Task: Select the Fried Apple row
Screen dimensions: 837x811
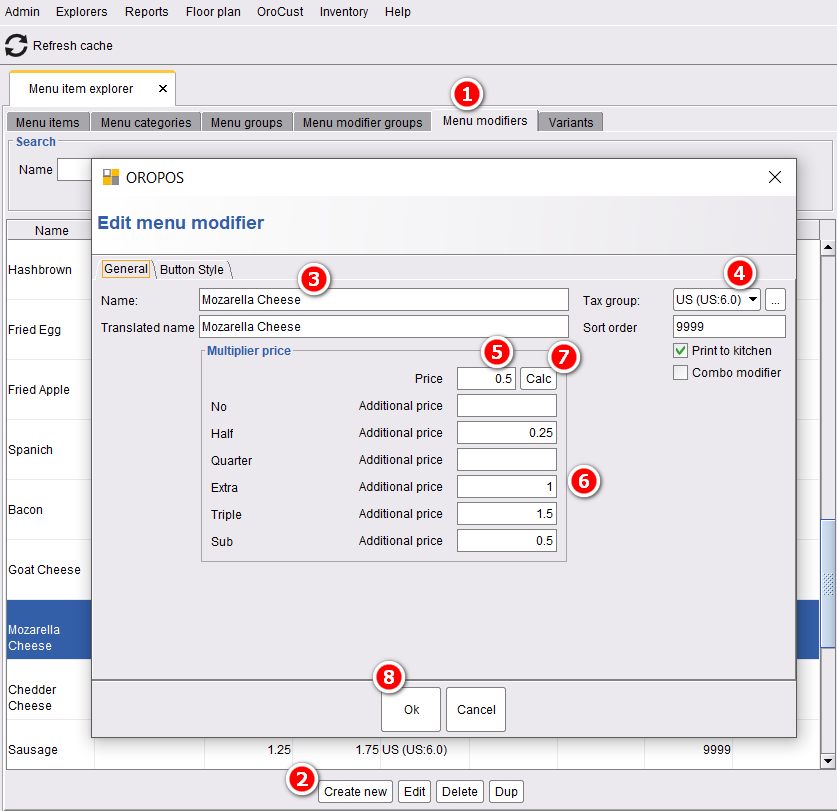Action: coord(49,390)
